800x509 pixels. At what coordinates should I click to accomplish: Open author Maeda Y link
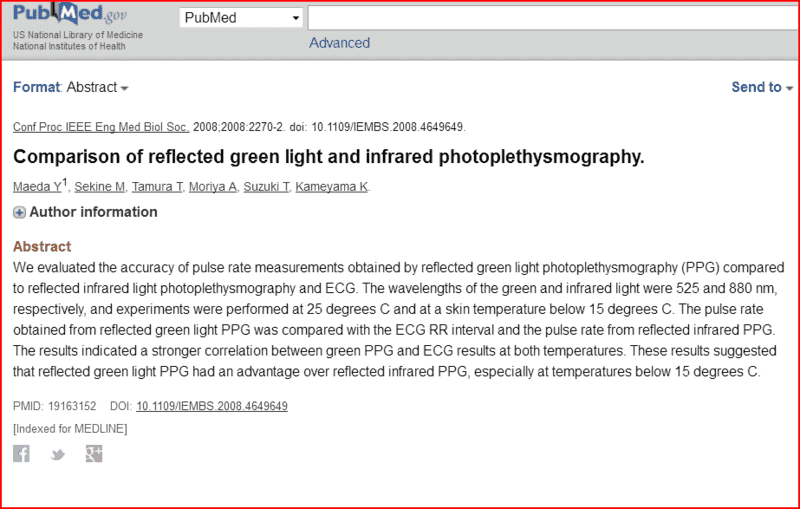pyautogui.click(x=37, y=187)
